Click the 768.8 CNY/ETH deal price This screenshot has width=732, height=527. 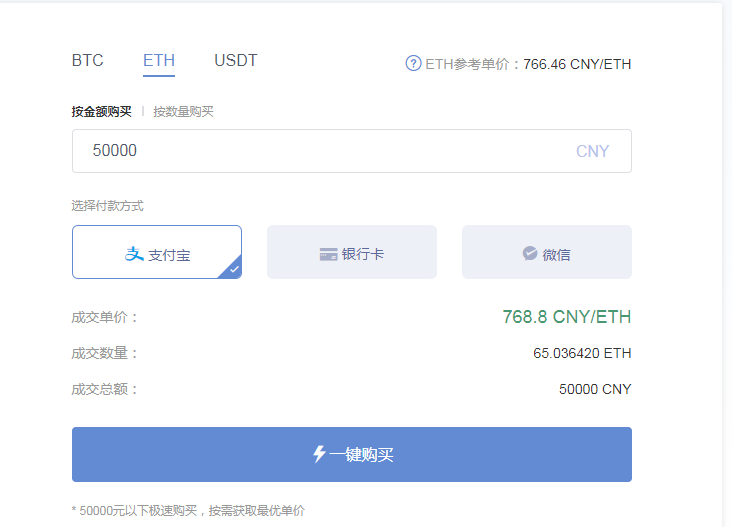pos(567,316)
